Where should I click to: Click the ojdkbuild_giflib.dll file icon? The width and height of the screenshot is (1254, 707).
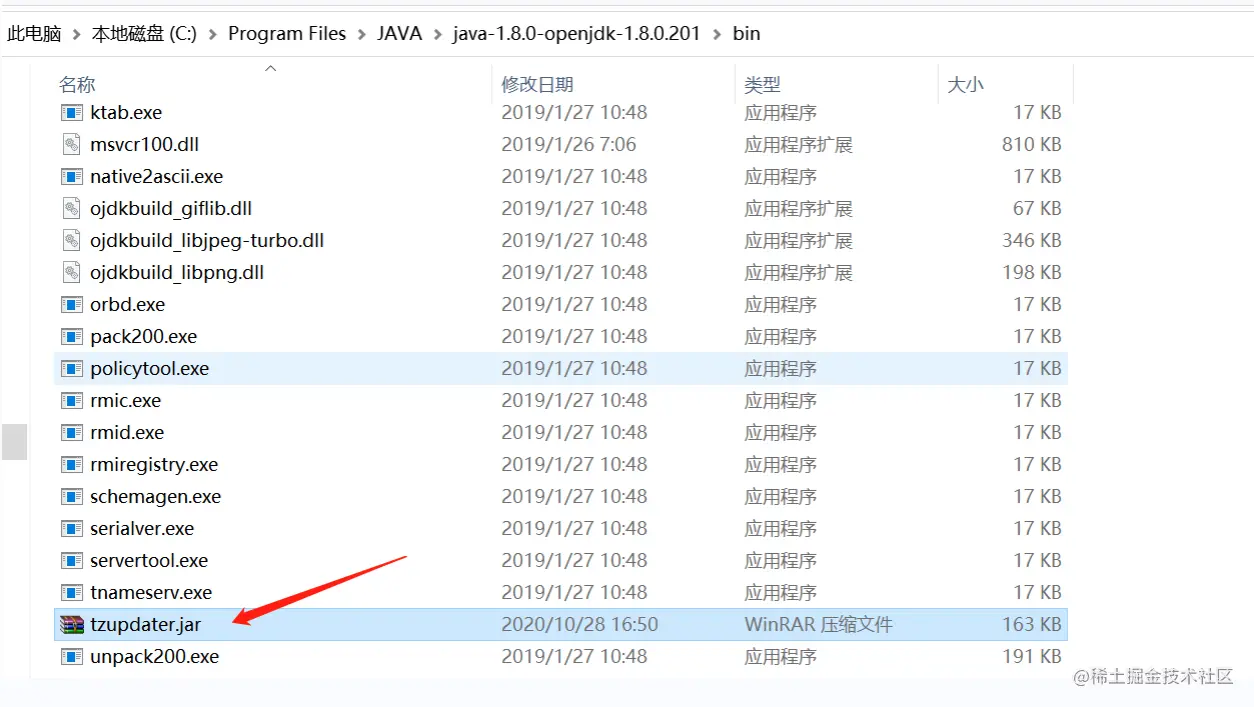tap(72, 209)
